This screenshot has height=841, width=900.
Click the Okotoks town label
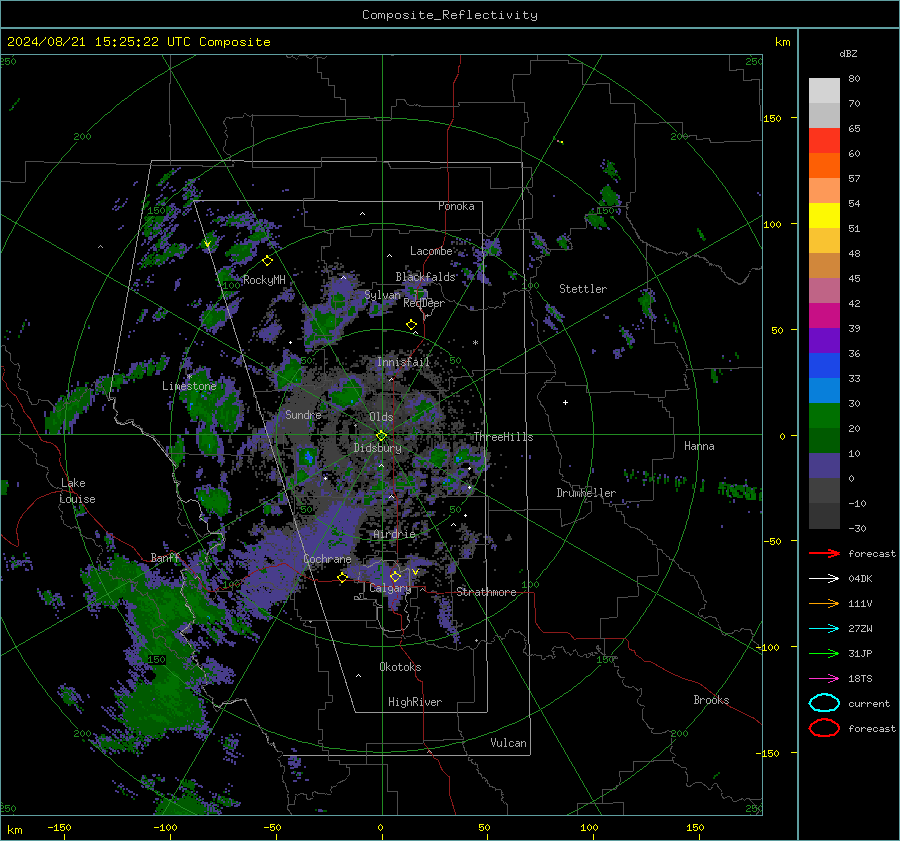click(x=400, y=667)
